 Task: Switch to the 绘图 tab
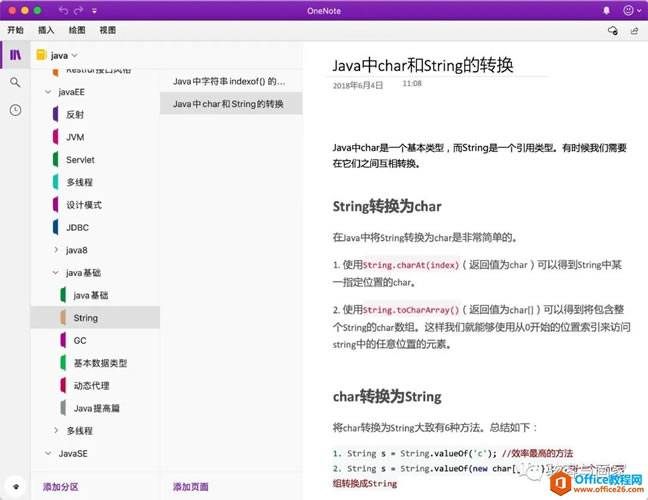tap(77, 31)
